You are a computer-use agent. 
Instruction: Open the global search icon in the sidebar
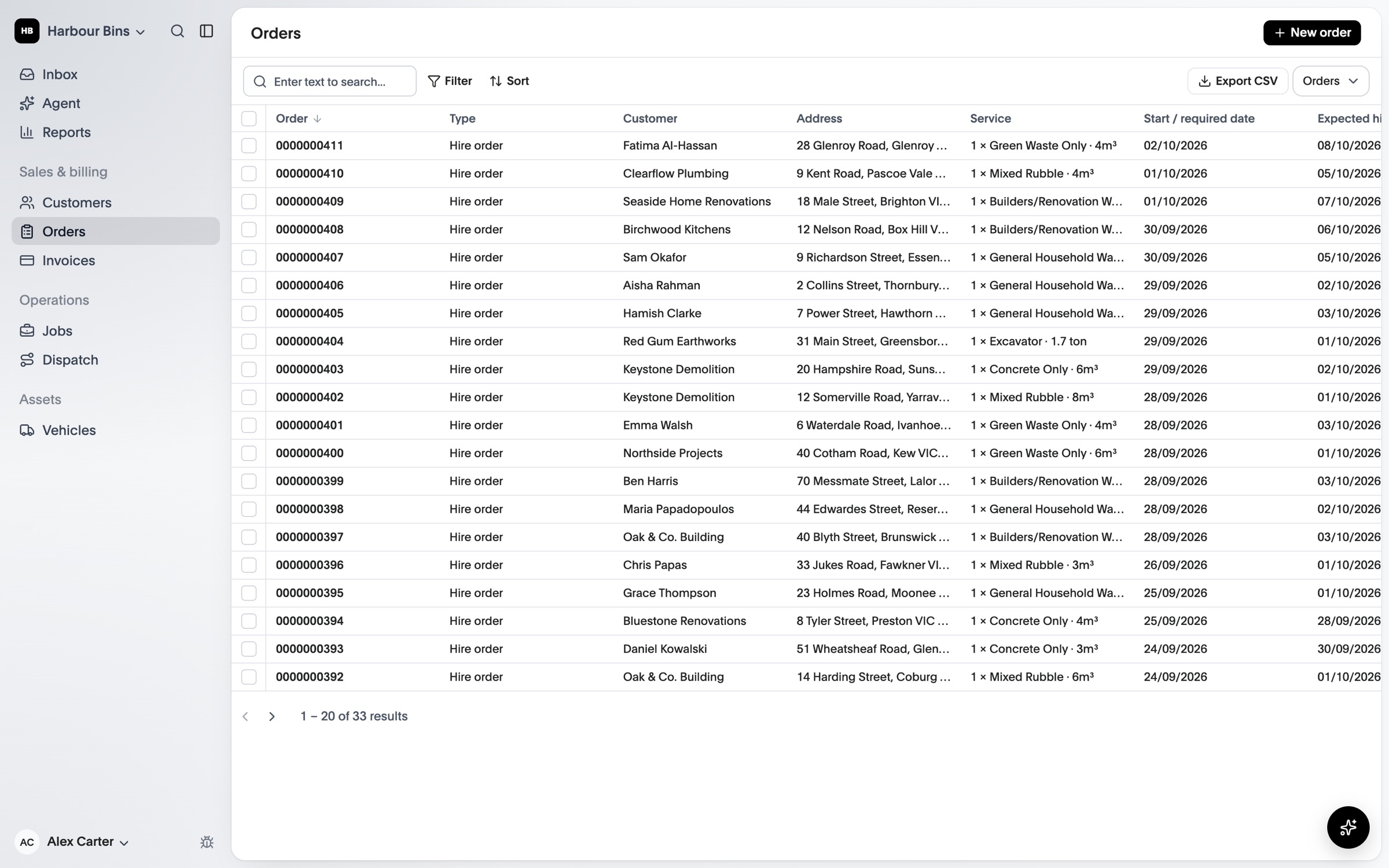tap(177, 31)
